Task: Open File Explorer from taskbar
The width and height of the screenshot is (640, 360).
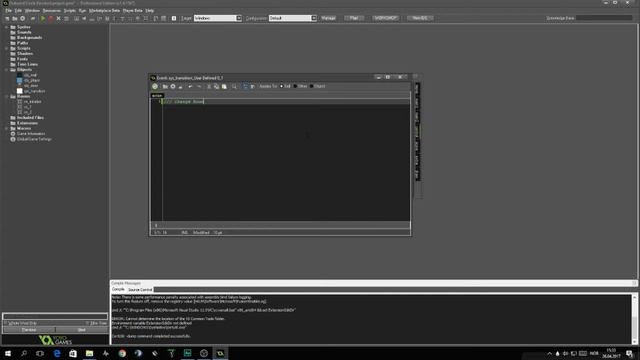Action: point(89,353)
